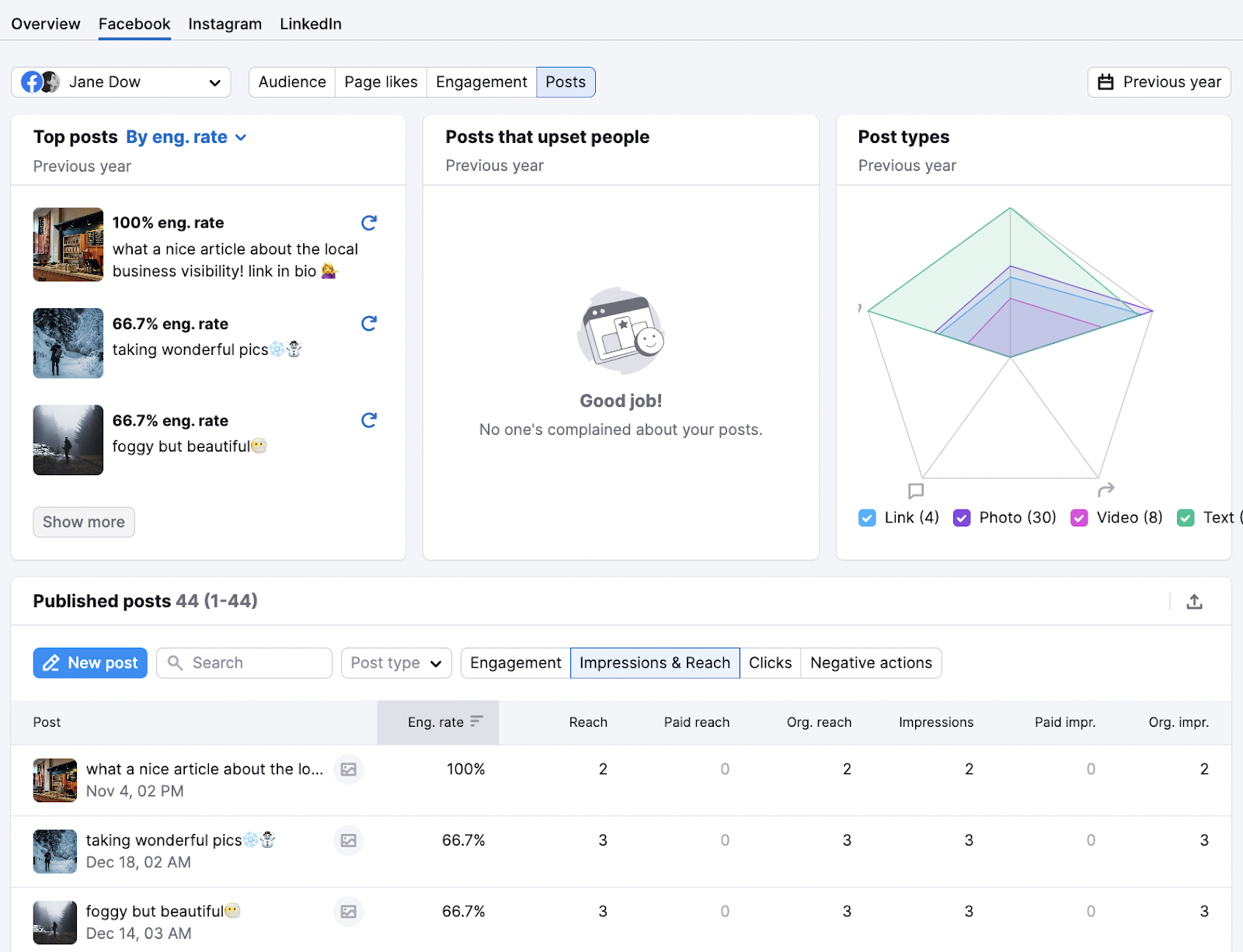Uncheck the Link (4) checkbox
The width and height of the screenshot is (1243, 952).
[x=867, y=518]
